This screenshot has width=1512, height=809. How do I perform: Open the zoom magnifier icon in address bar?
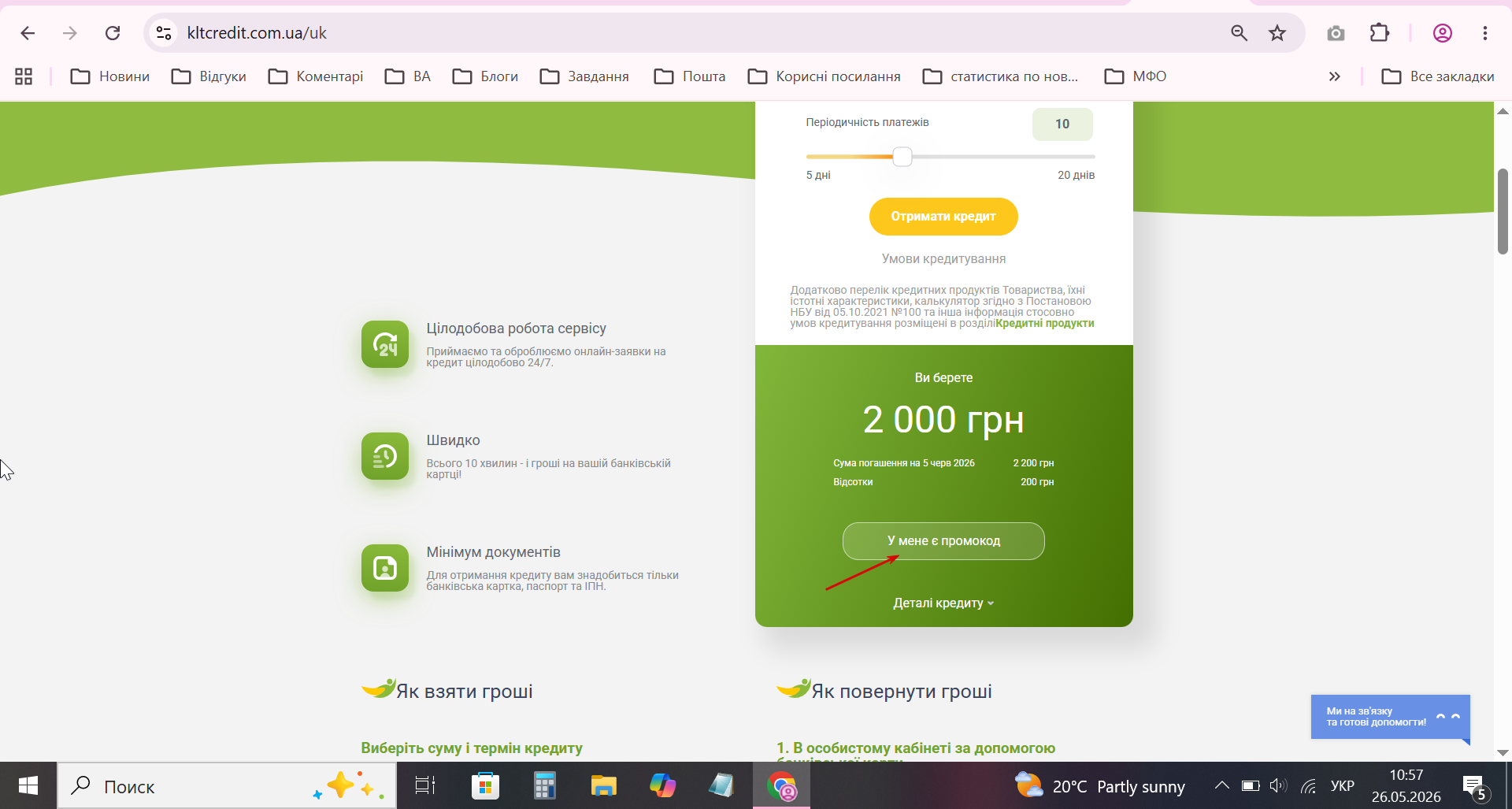1240,33
